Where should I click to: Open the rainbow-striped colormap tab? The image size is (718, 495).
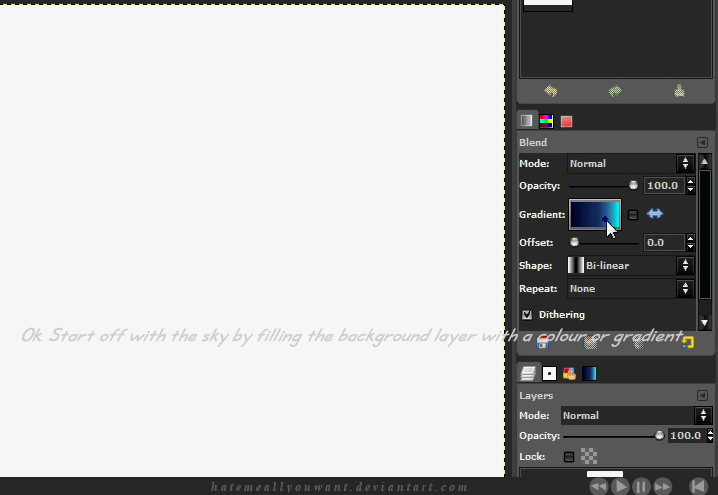pyautogui.click(x=546, y=121)
